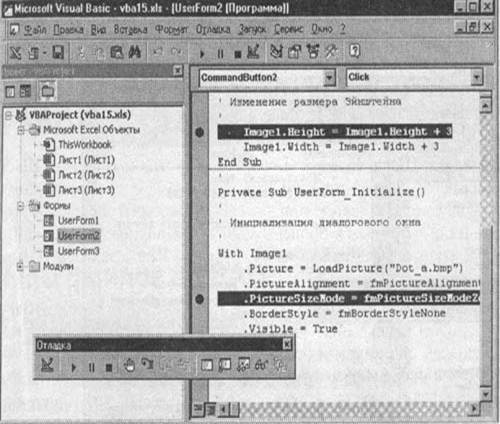Open Watch Window from the Отладка toolbar
This screenshot has height=424, width=500.
(243, 365)
